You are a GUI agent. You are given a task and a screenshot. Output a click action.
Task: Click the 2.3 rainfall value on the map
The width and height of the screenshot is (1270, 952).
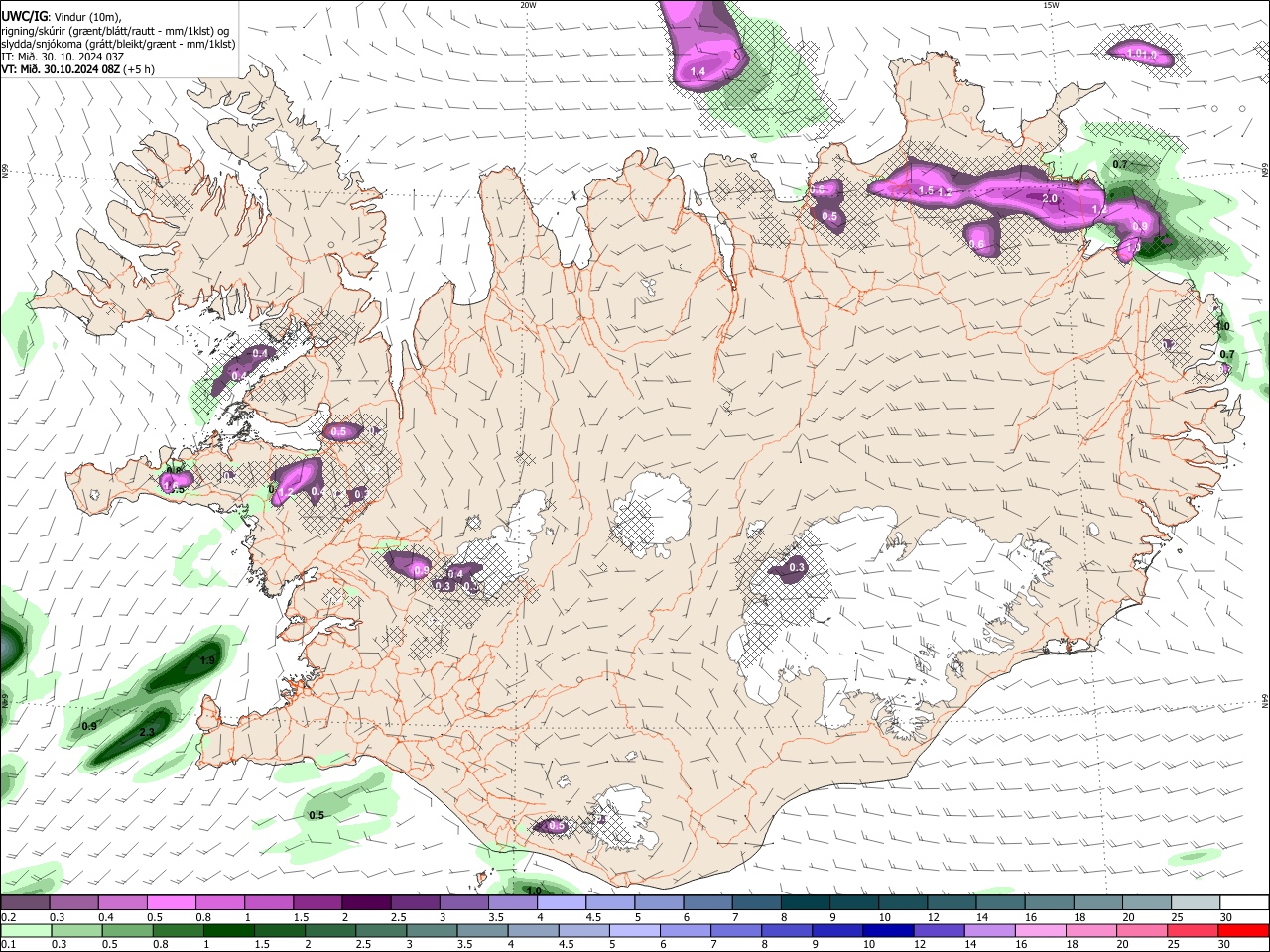pyautogui.click(x=147, y=732)
